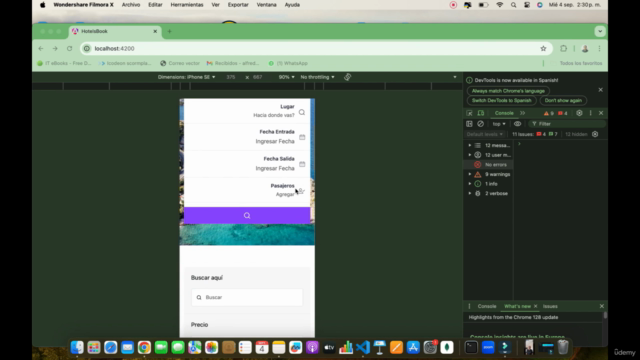Select the No errors row
This screenshot has height=360, width=640.
point(489,164)
